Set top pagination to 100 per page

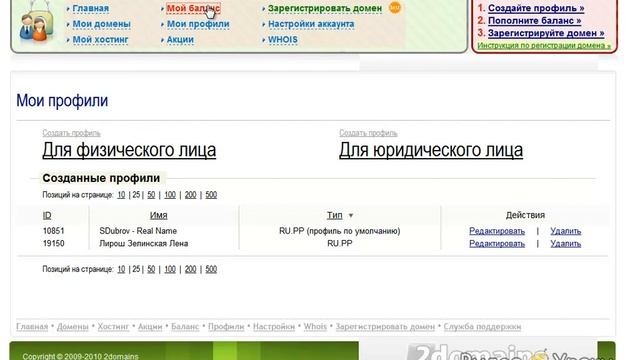[170, 195]
